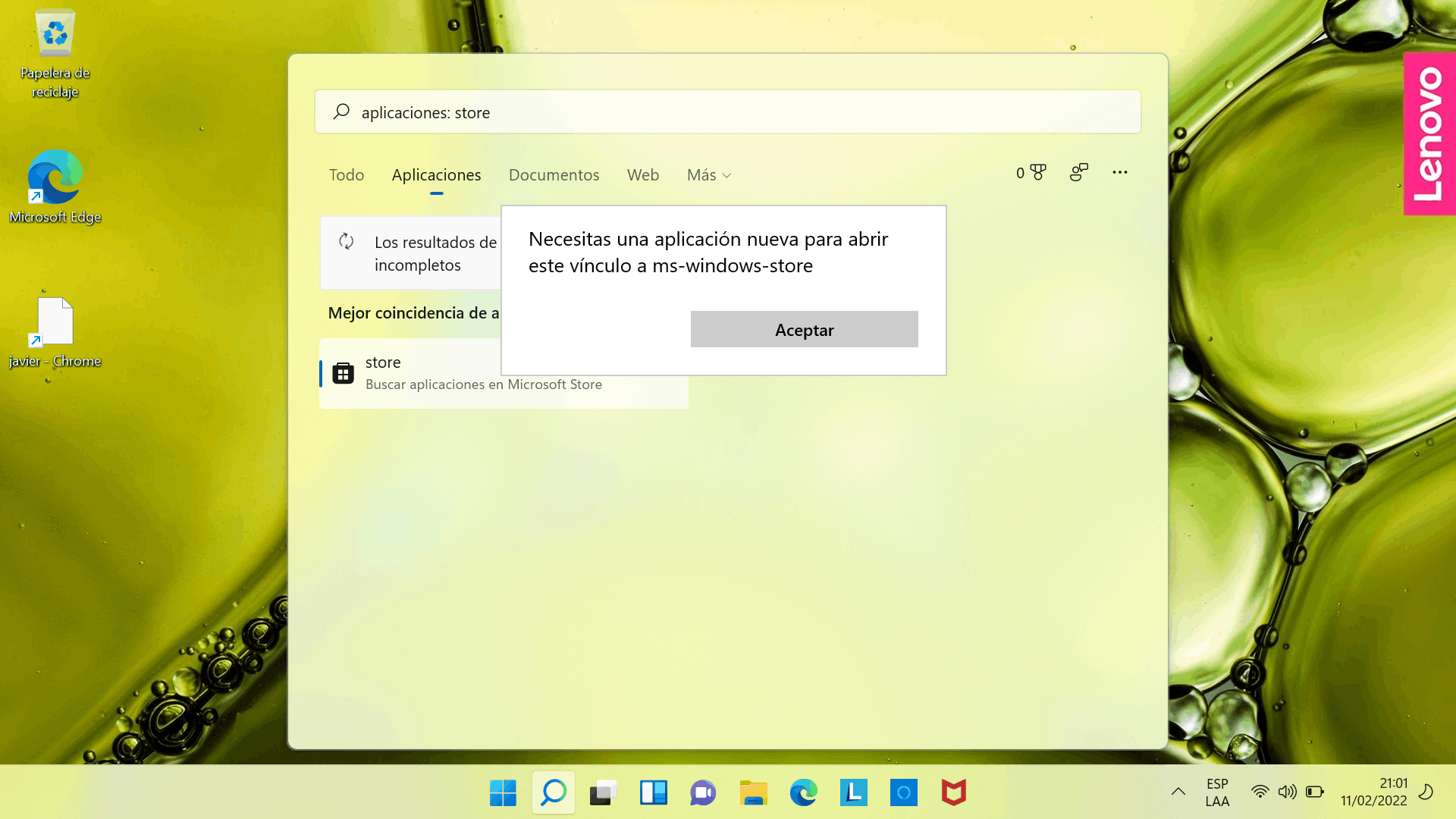1456x819 pixels.
Task: Launch Microsoft Edge from the taskbar
Action: 803,792
